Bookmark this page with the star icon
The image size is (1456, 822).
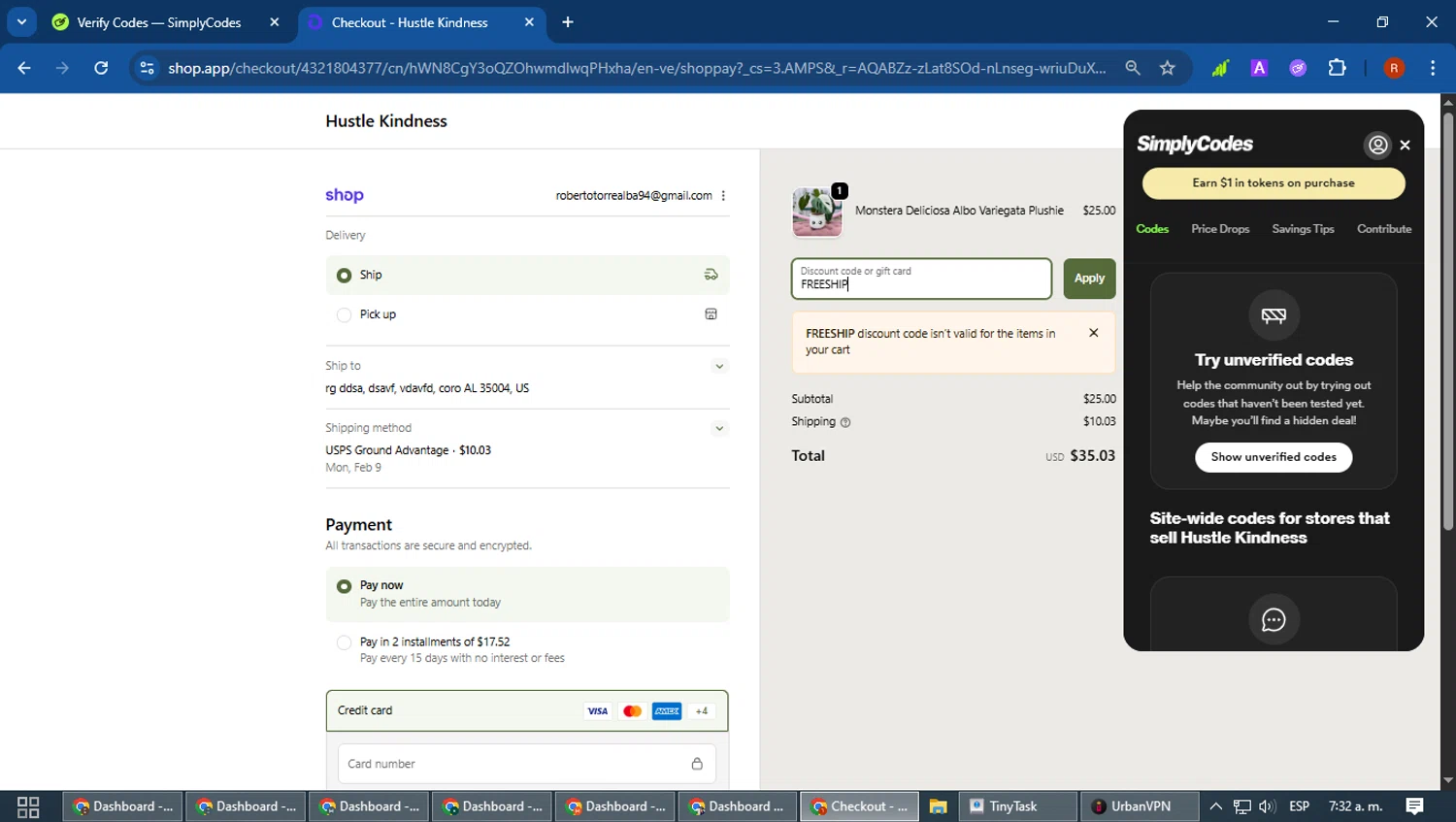1168,68
